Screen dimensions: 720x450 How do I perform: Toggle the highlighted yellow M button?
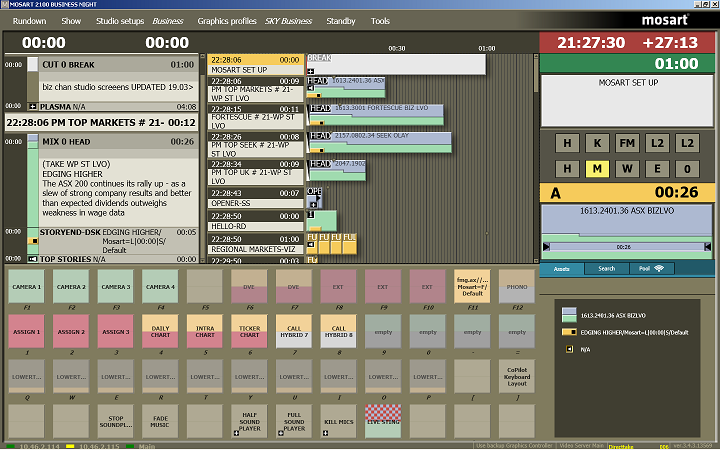(x=598, y=168)
